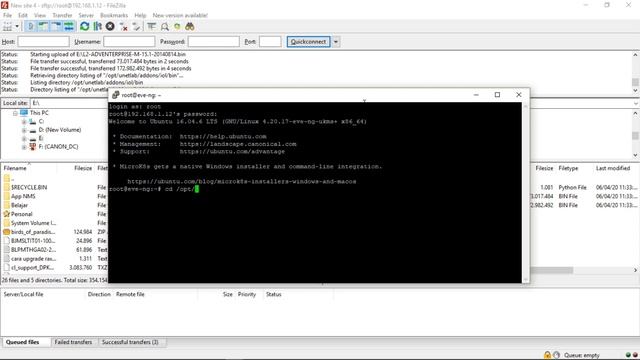
Task: Toggle display of the message log
Action: tap(31, 27)
